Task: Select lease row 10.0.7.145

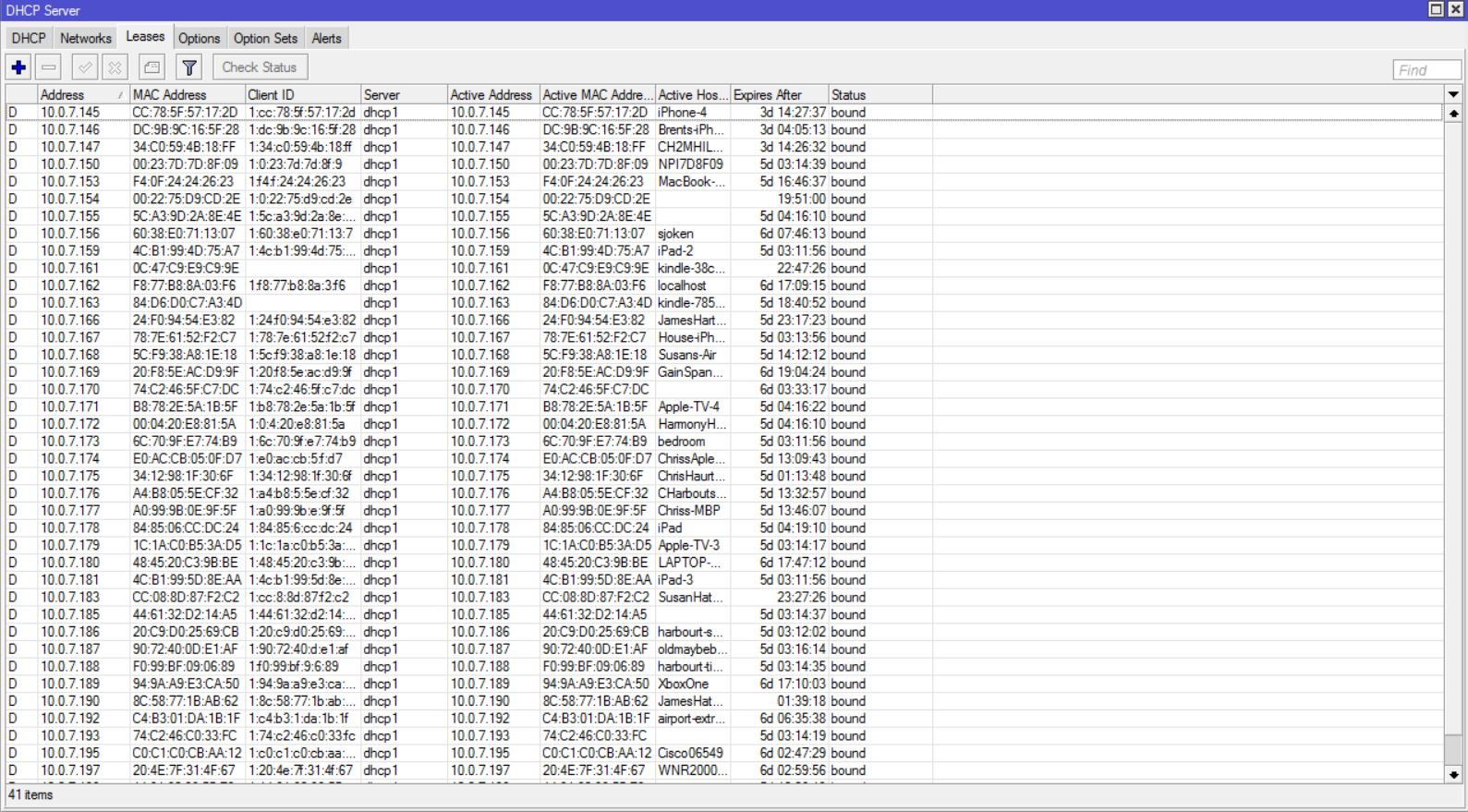Action: tap(724, 113)
